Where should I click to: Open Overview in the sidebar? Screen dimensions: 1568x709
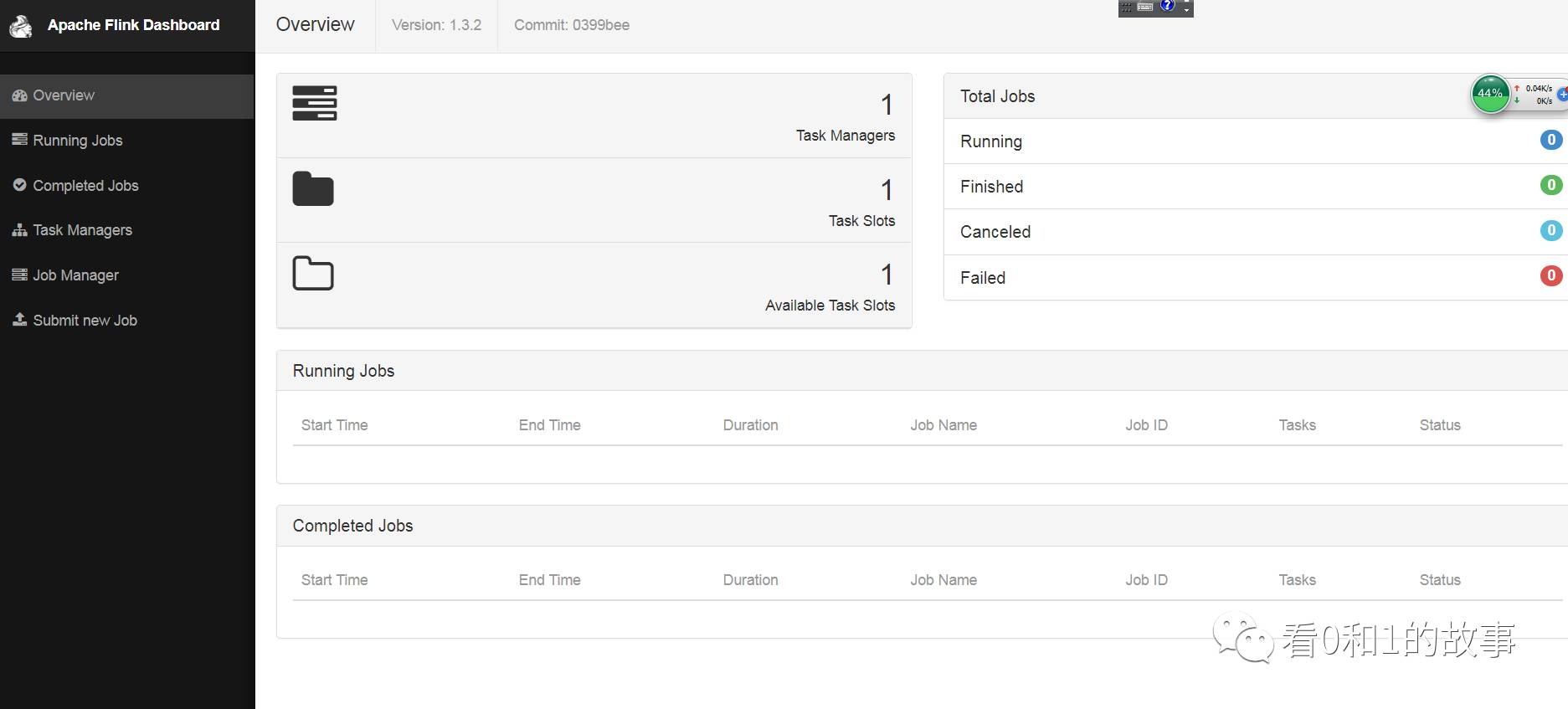pyautogui.click(x=126, y=95)
